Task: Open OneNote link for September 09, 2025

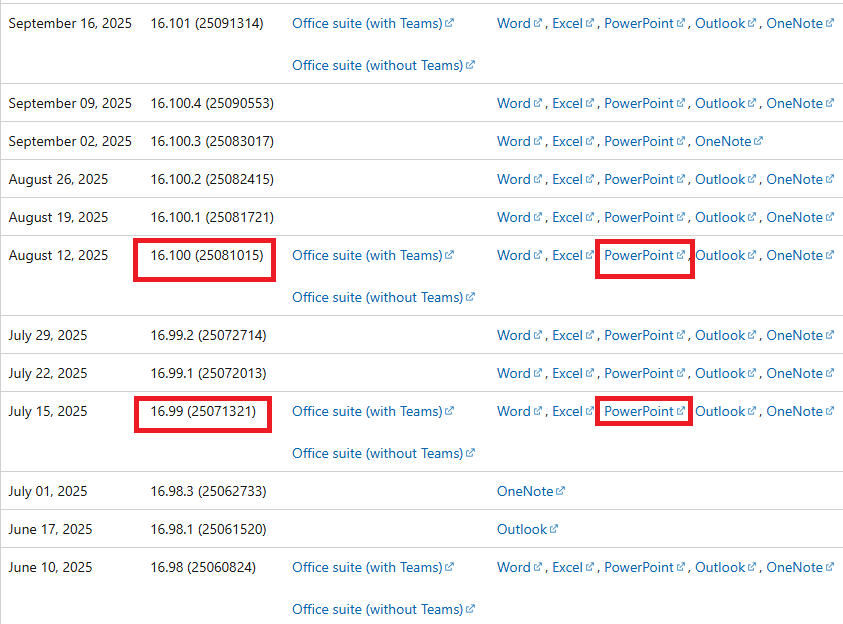Action: pos(800,103)
